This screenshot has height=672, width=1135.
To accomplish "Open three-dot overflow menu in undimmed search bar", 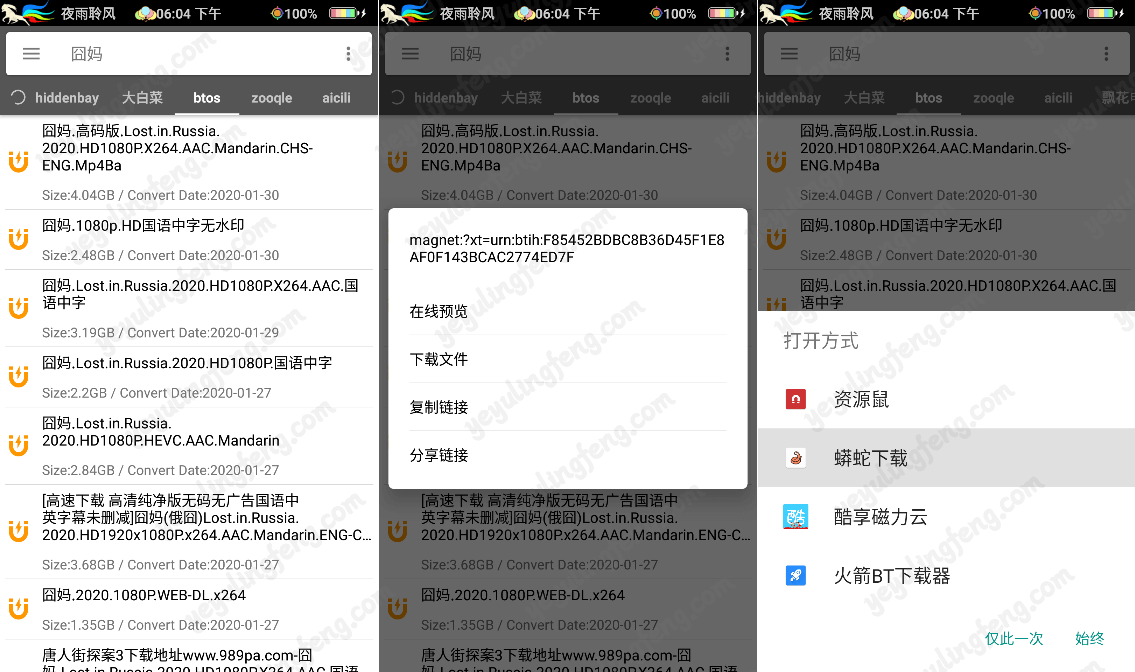I will click(x=348, y=54).
